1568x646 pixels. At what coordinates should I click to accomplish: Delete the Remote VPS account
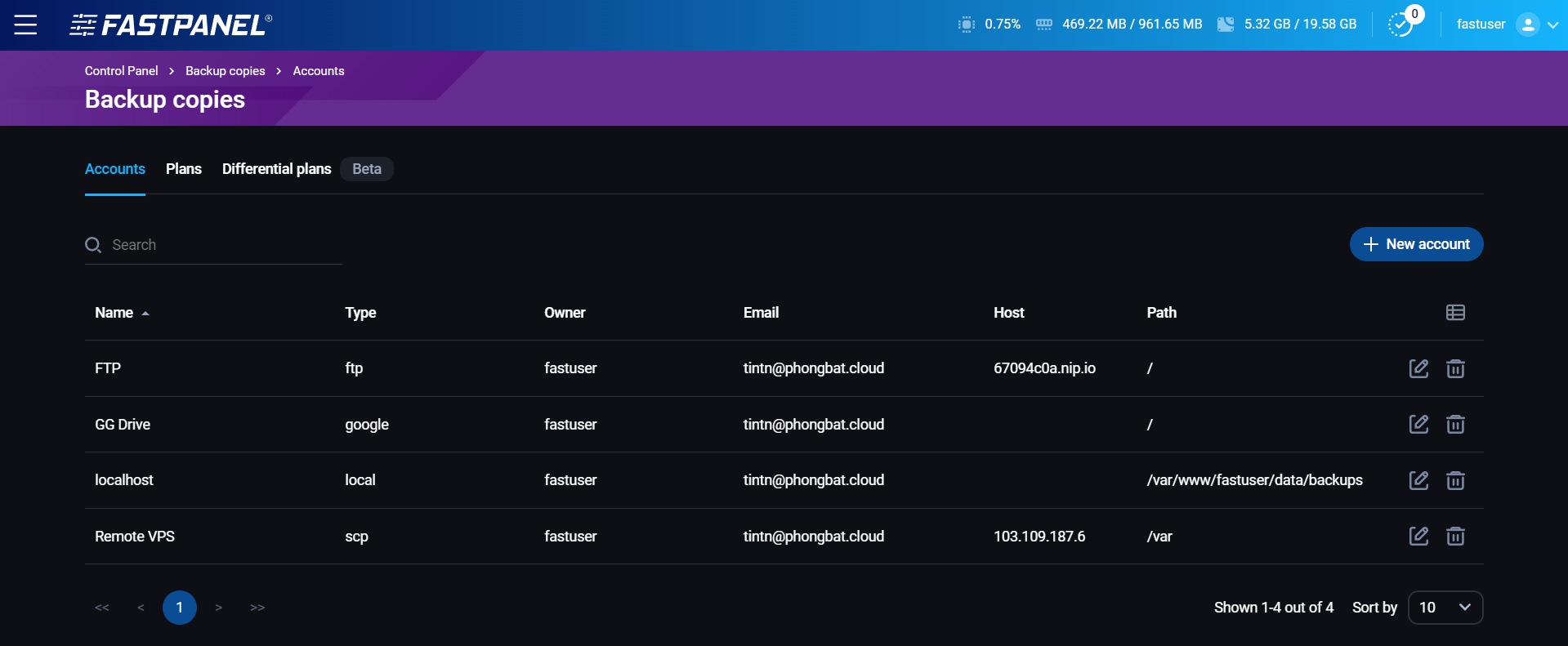1455,536
